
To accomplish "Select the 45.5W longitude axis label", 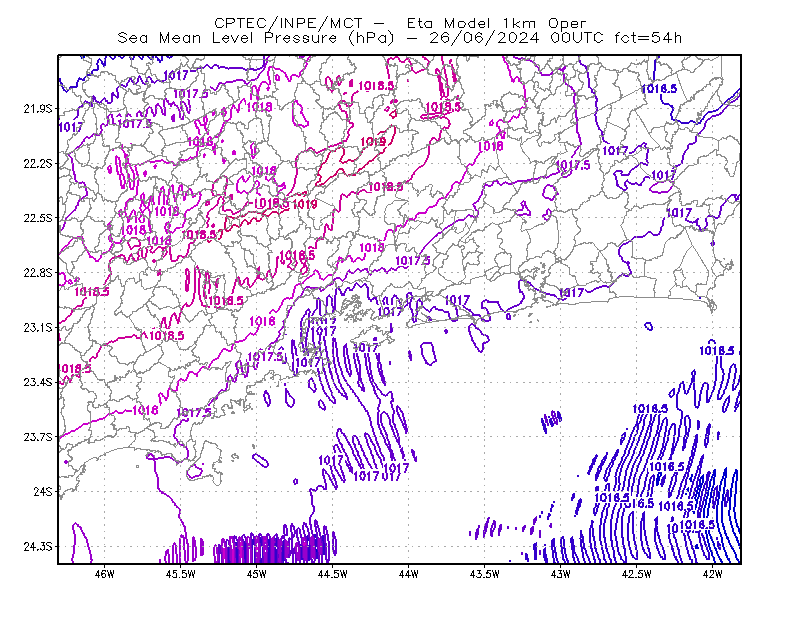I will coord(181,574).
